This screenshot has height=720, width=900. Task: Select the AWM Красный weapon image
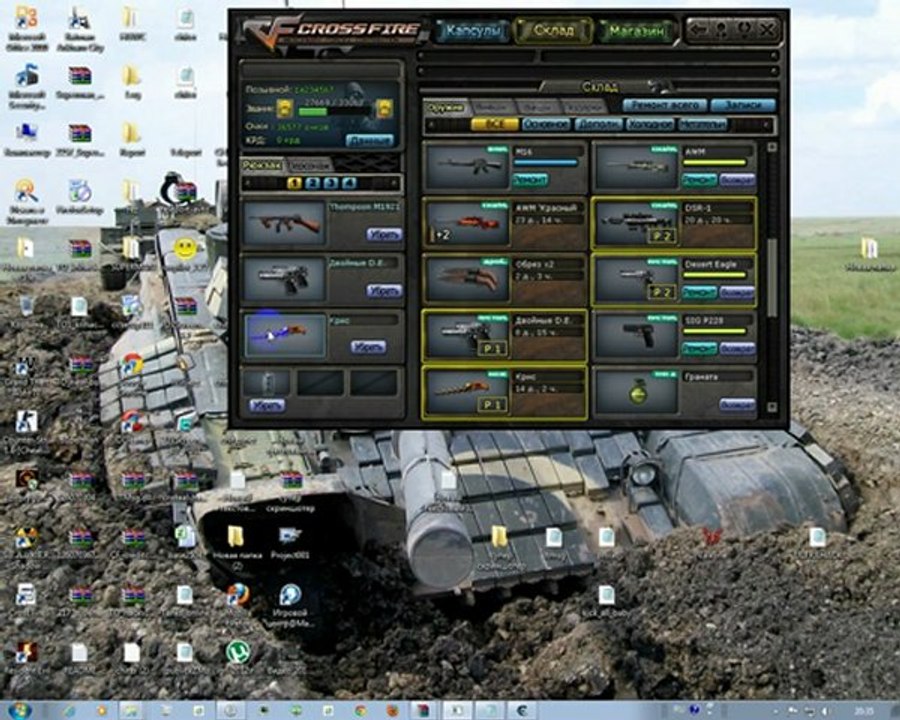point(468,223)
